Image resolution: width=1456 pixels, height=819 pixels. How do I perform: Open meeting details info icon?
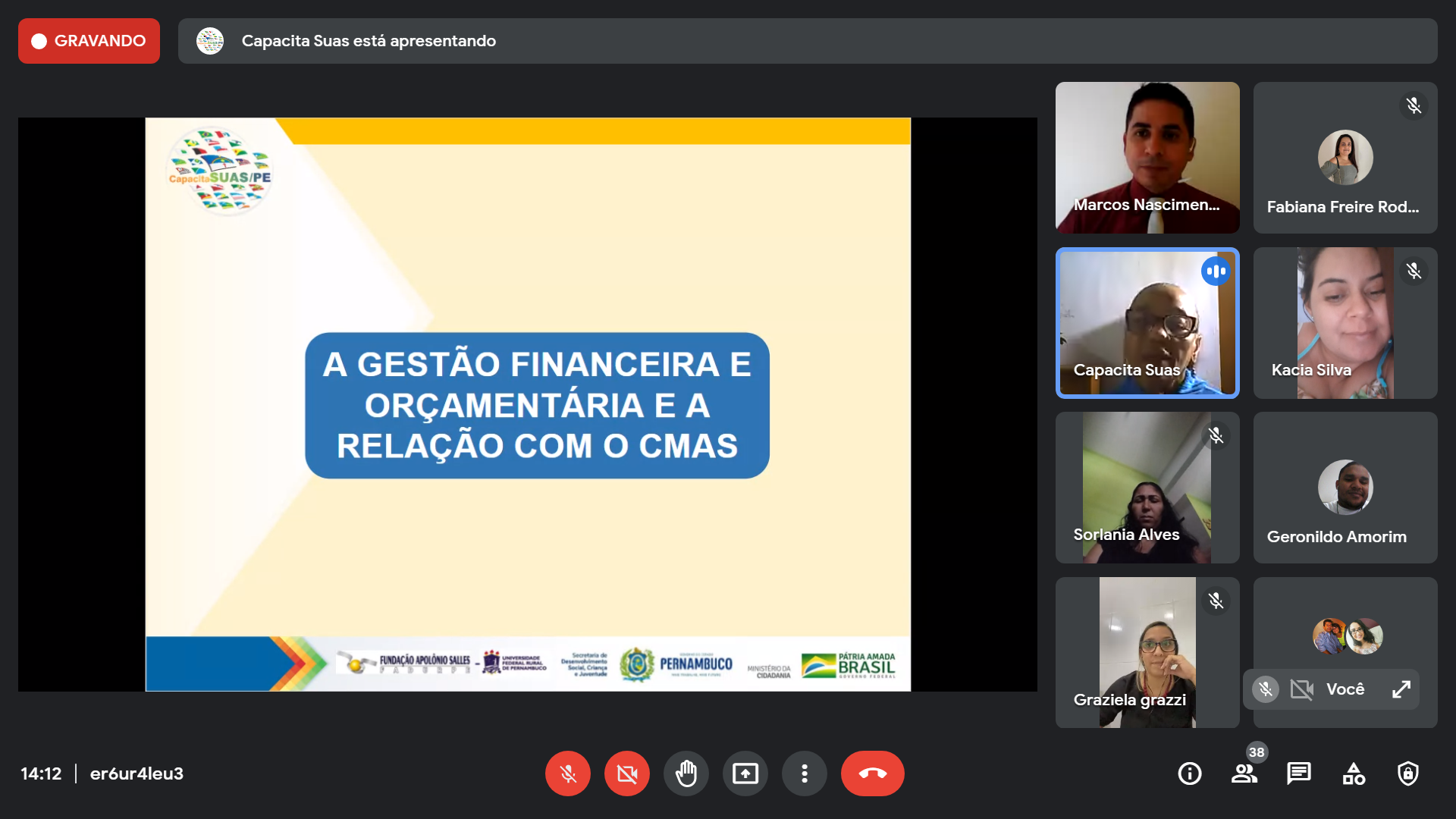(1189, 773)
